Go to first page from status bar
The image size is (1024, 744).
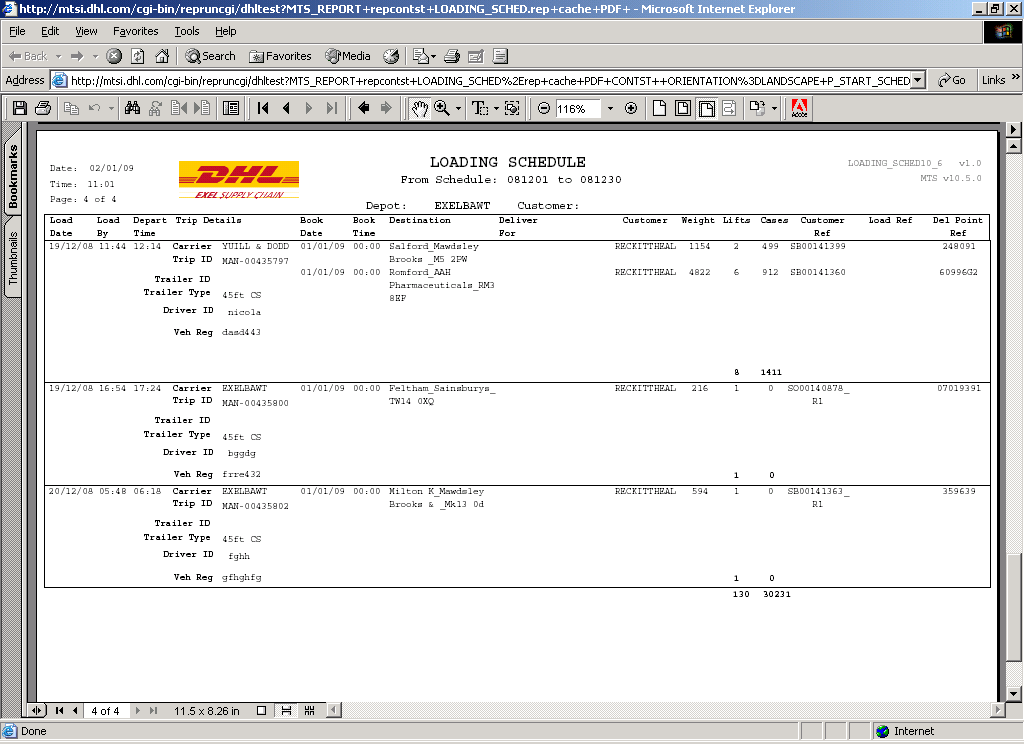59,711
